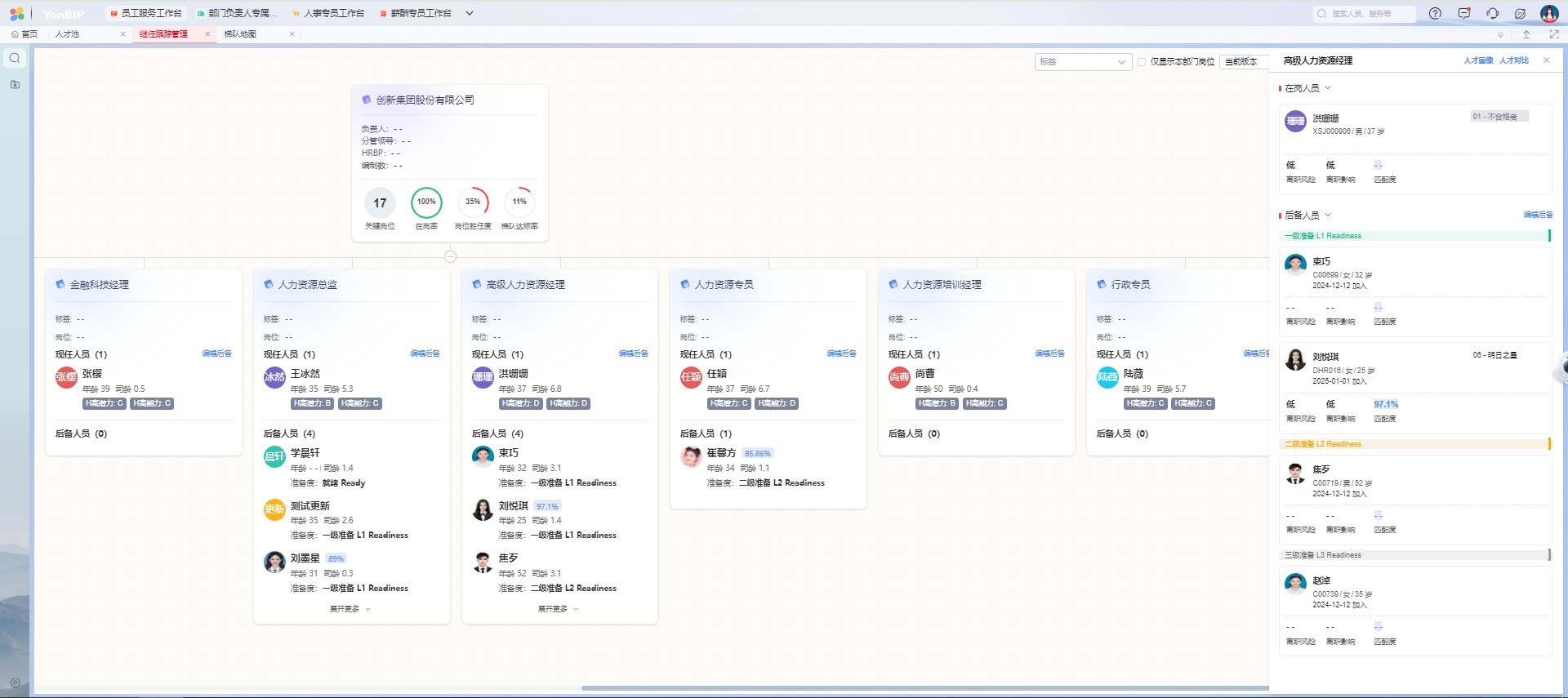Open the help question mark icon
This screenshot has height=698, width=1568.
point(1435,13)
